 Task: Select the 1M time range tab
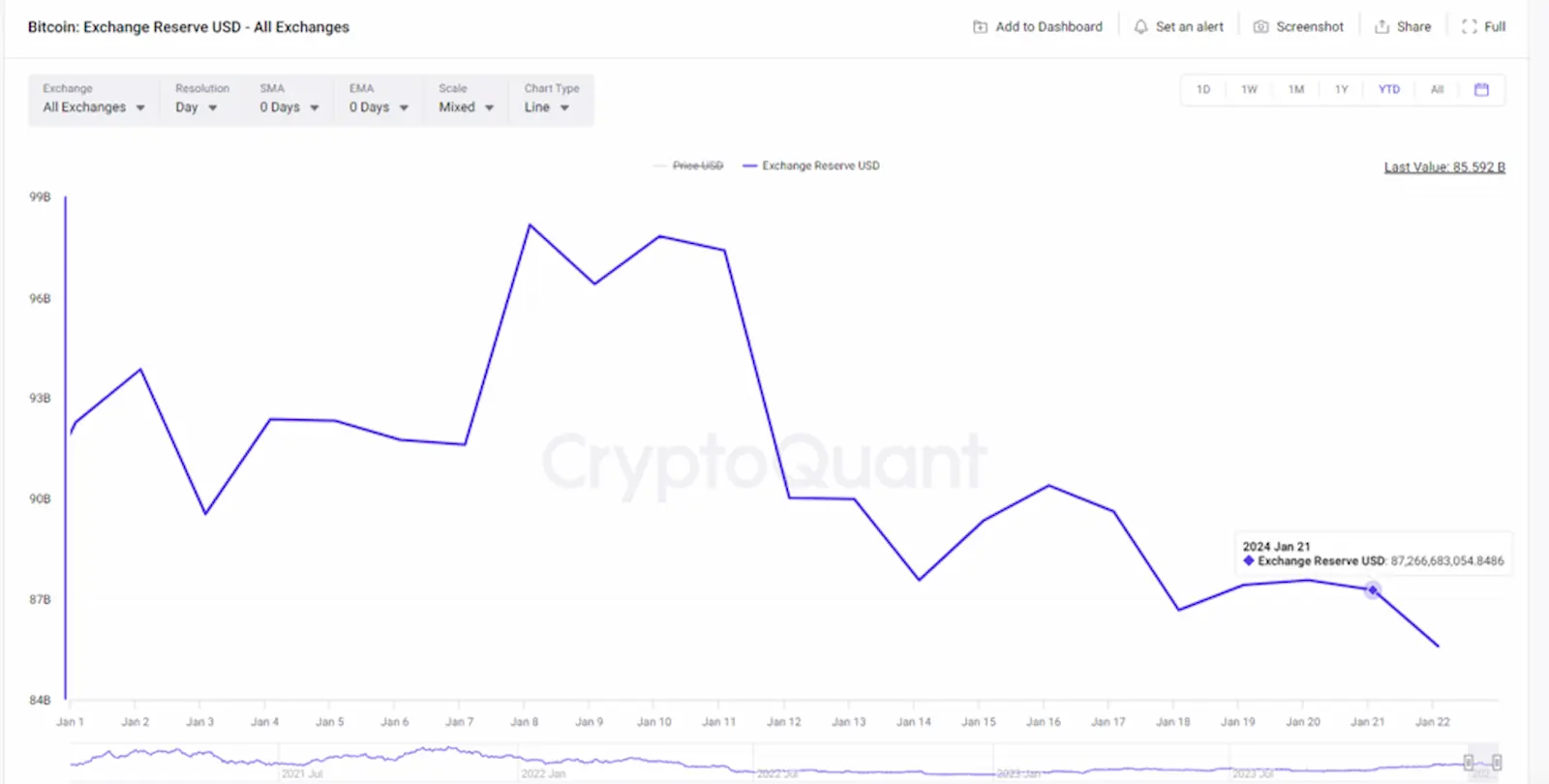click(x=1295, y=89)
